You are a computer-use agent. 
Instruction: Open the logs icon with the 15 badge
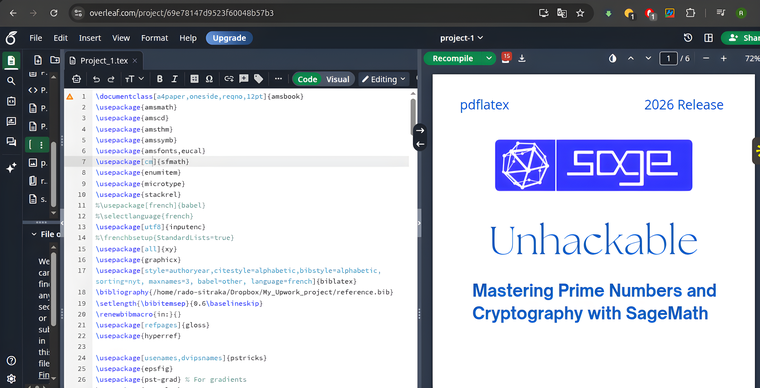(x=507, y=58)
